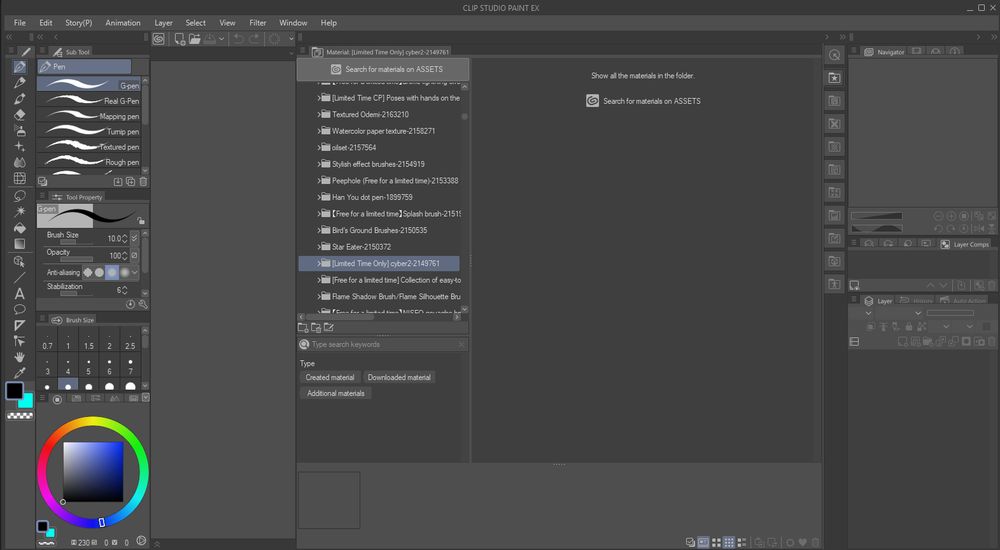
Task: Select the Balloon tool icon
Action: pyautogui.click(x=20, y=309)
